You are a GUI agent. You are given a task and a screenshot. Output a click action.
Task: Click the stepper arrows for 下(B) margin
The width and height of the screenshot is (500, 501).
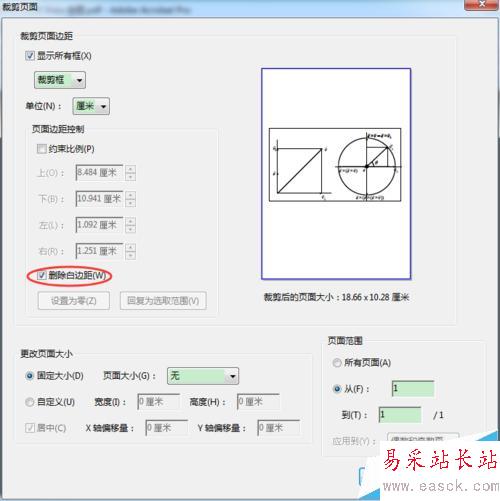(130, 199)
